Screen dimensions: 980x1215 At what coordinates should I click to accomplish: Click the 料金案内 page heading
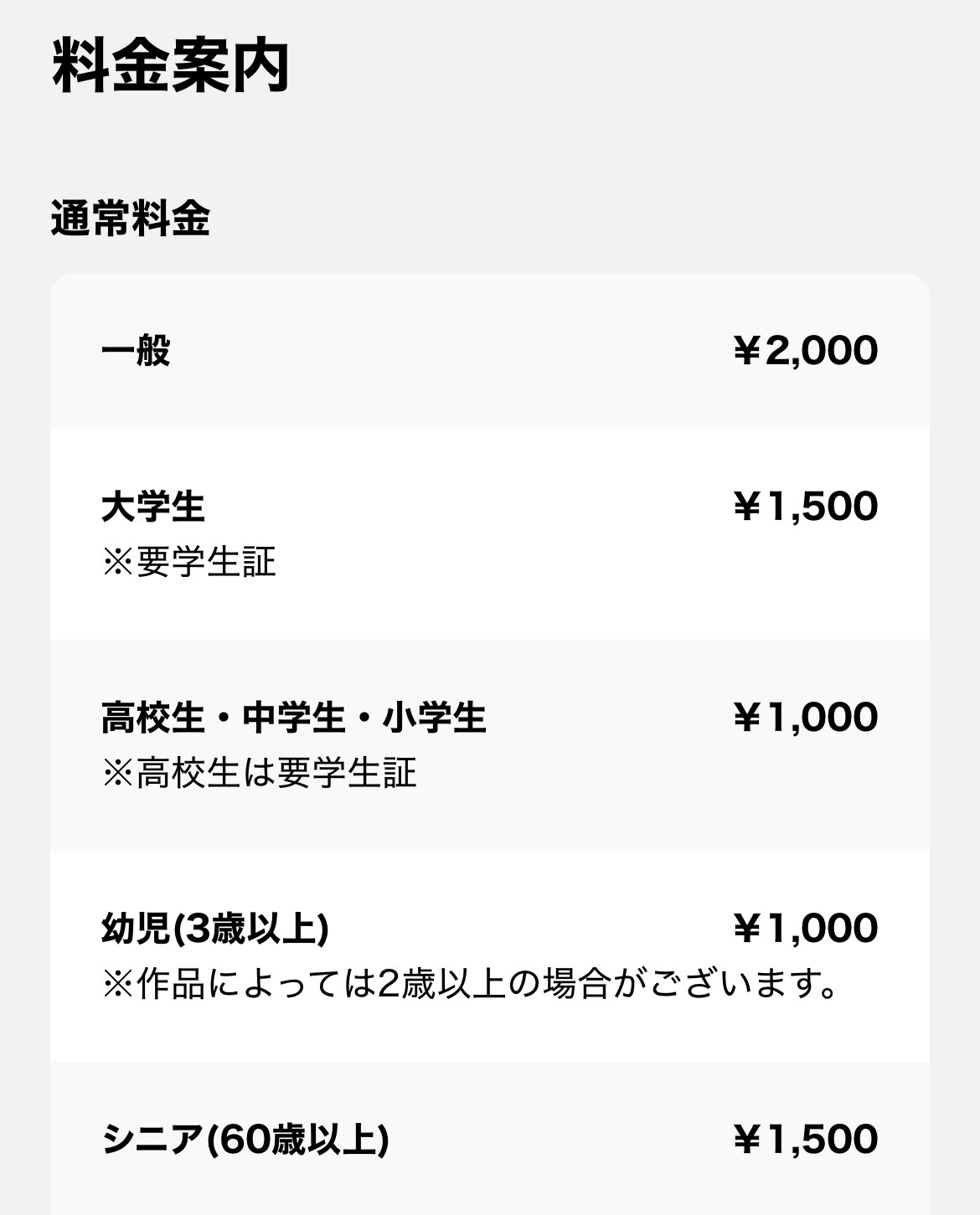[x=171, y=66]
